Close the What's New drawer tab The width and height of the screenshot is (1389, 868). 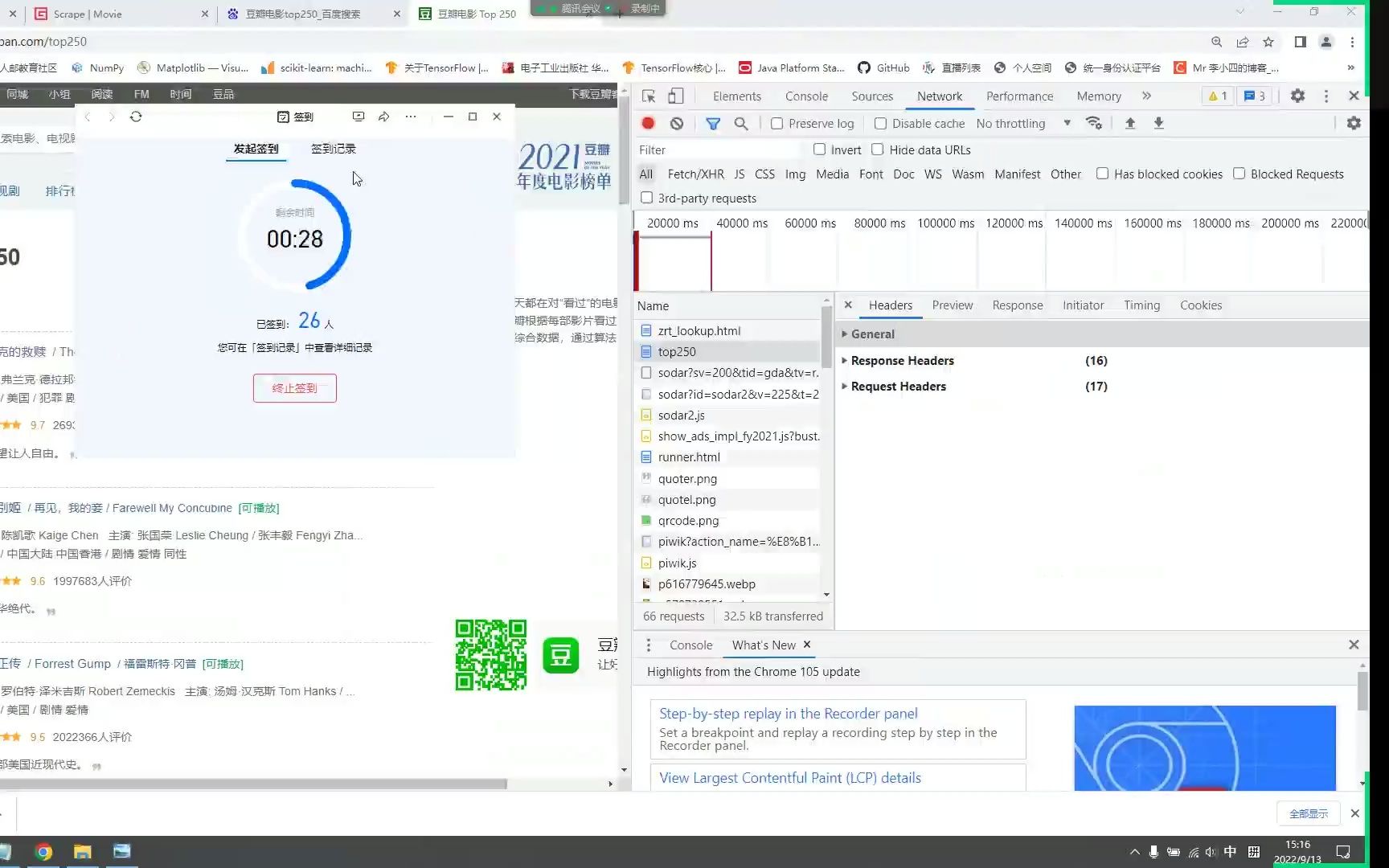click(x=807, y=645)
